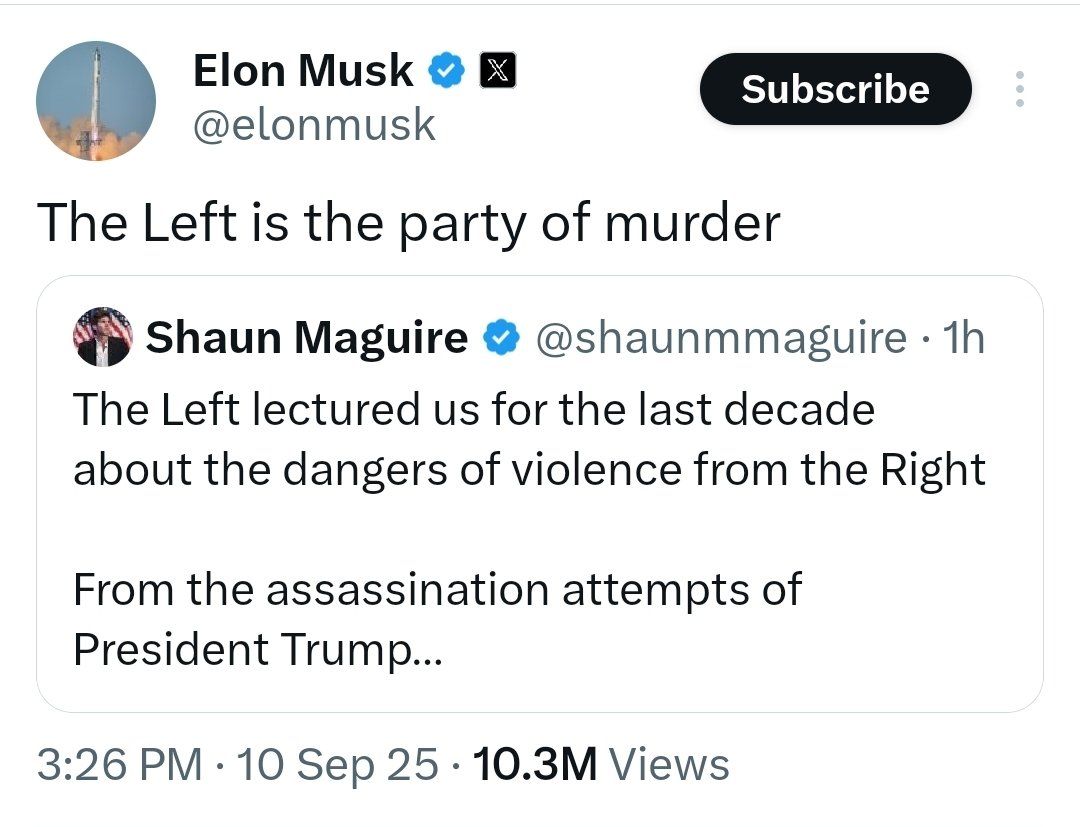1080x827 pixels.
Task: Open the rocket launch profile picture
Action: (x=96, y=101)
